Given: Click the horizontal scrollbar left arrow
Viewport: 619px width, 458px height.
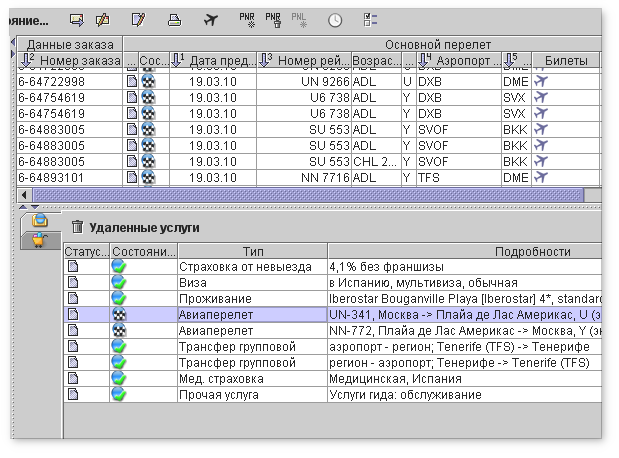Looking at the screenshot, I should (x=24, y=195).
